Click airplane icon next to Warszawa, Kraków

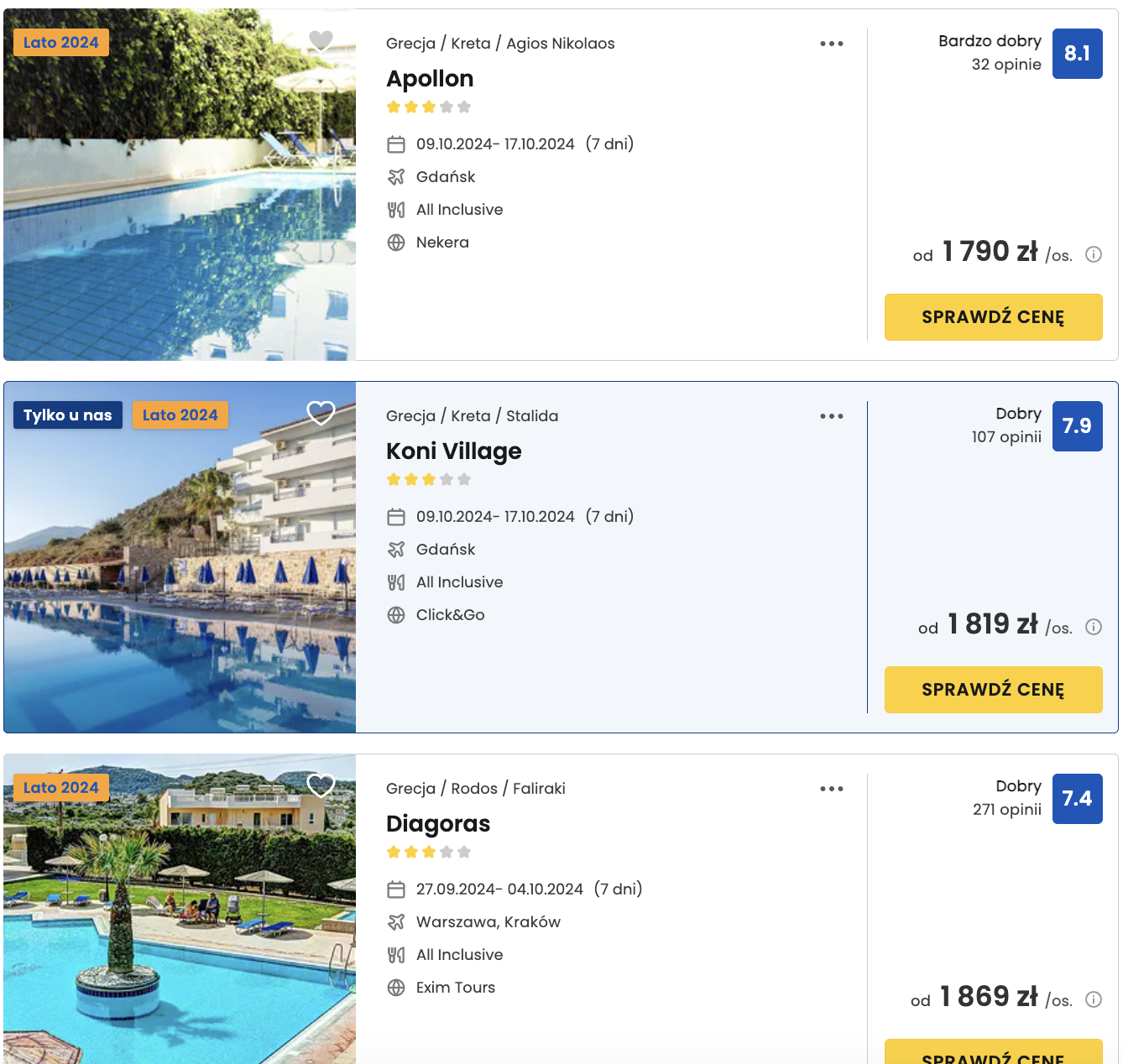point(396,922)
